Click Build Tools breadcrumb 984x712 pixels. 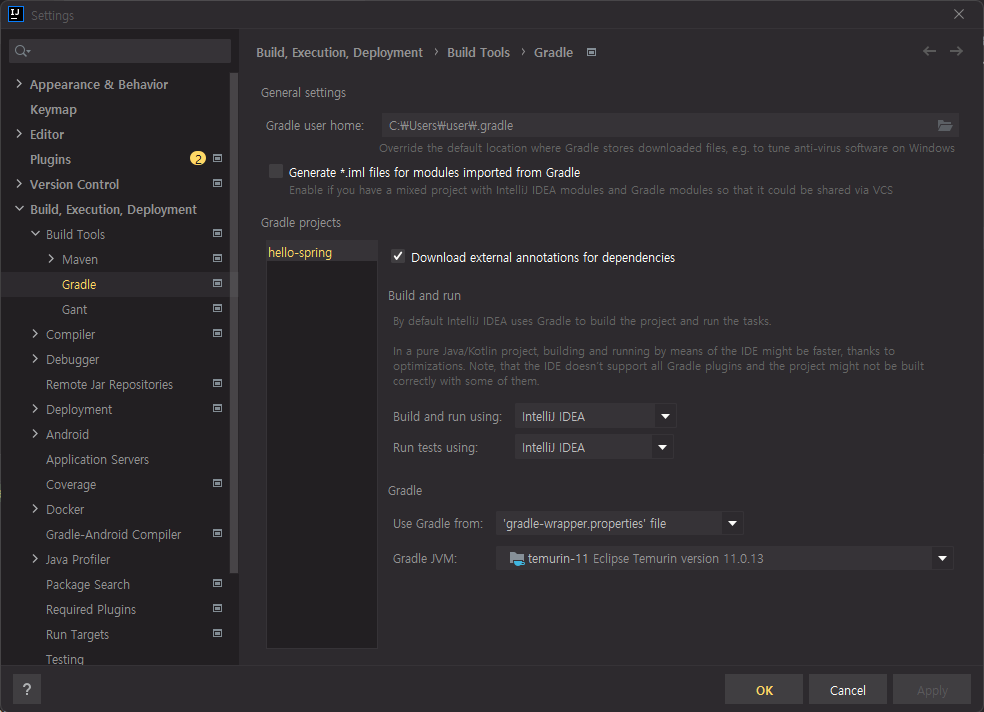[478, 53]
